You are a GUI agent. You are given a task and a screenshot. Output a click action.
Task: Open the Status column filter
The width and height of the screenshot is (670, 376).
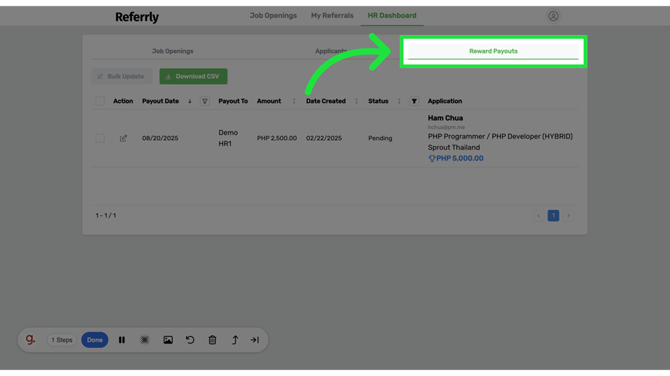click(x=414, y=101)
